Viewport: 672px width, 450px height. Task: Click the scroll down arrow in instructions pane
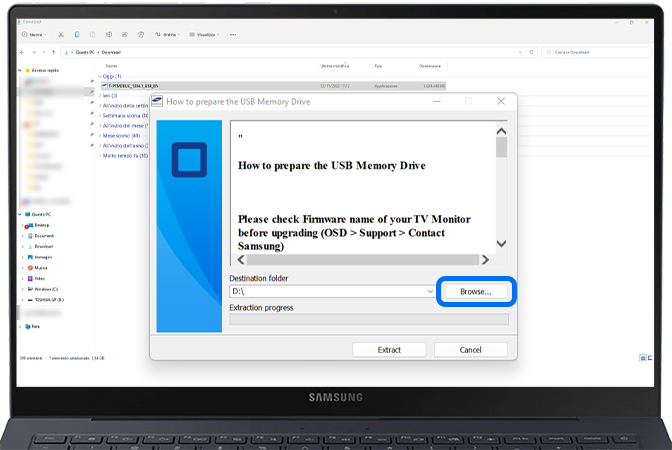point(501,243)
